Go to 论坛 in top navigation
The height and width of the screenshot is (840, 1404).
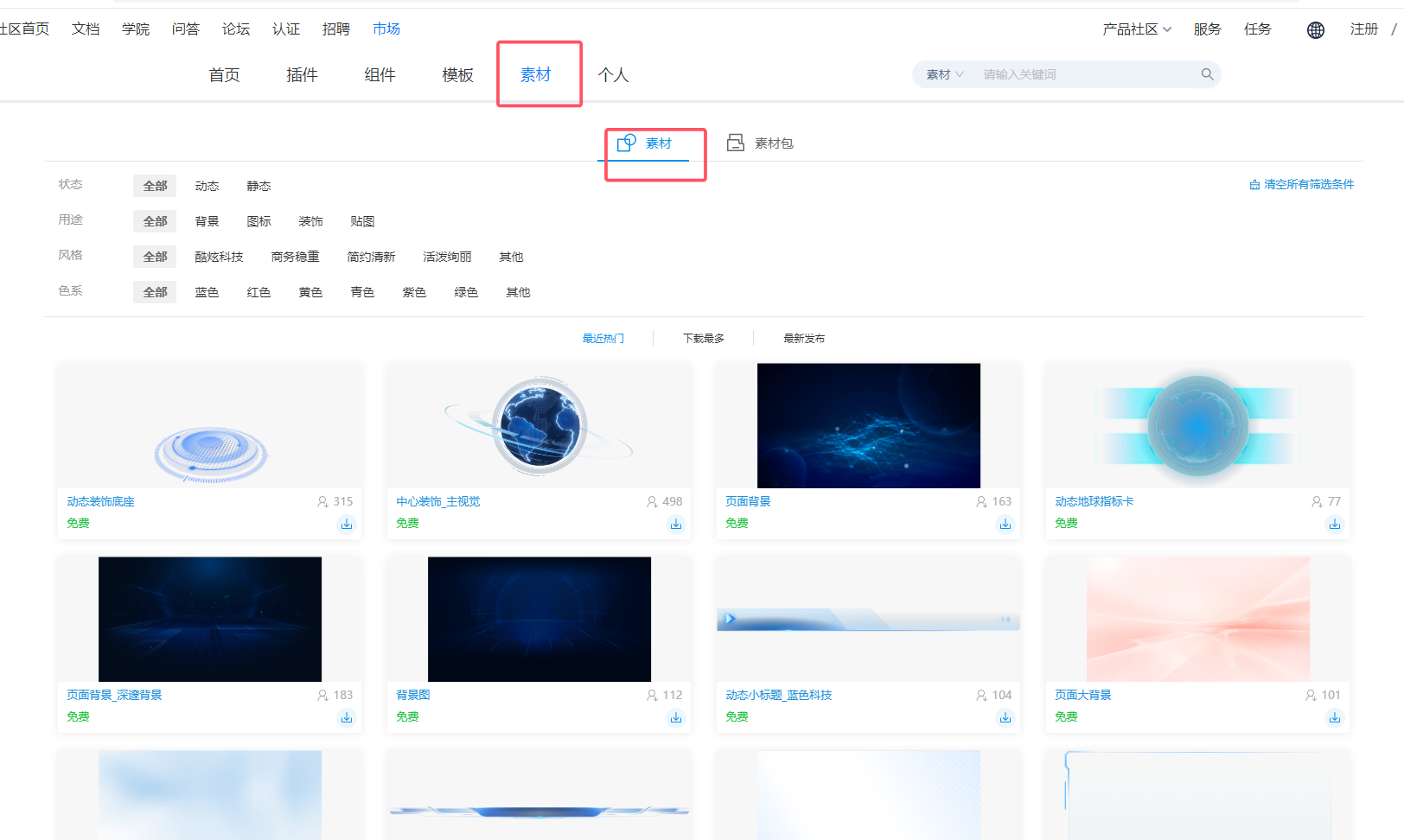(236, 29)
